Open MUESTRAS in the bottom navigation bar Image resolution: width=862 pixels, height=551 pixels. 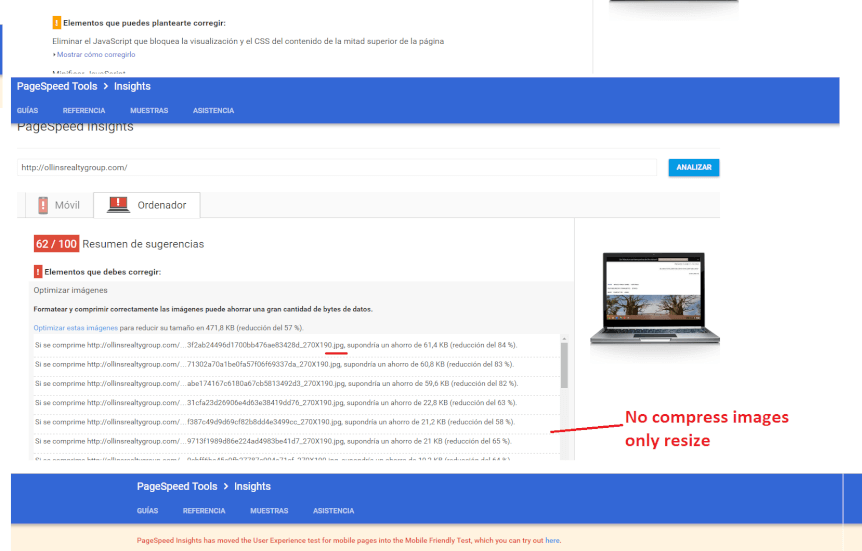click(x=269, y=511)
